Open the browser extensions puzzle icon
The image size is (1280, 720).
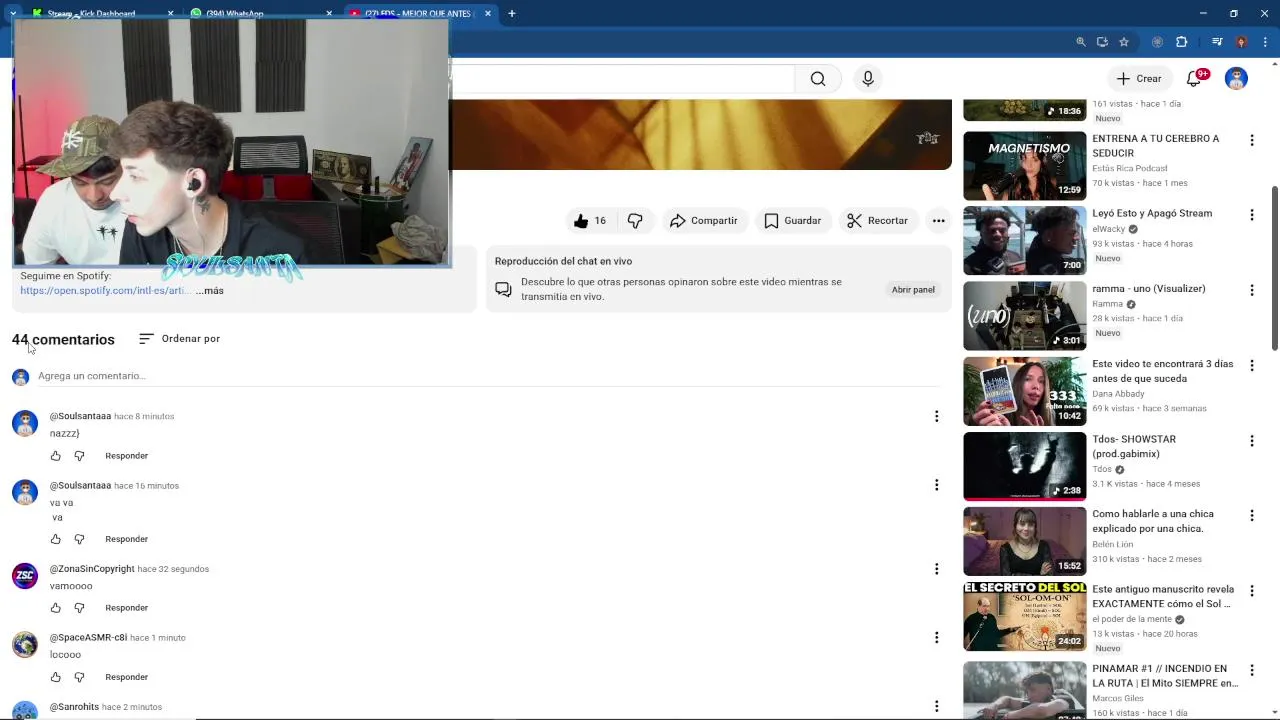(x=1181, y=42)
